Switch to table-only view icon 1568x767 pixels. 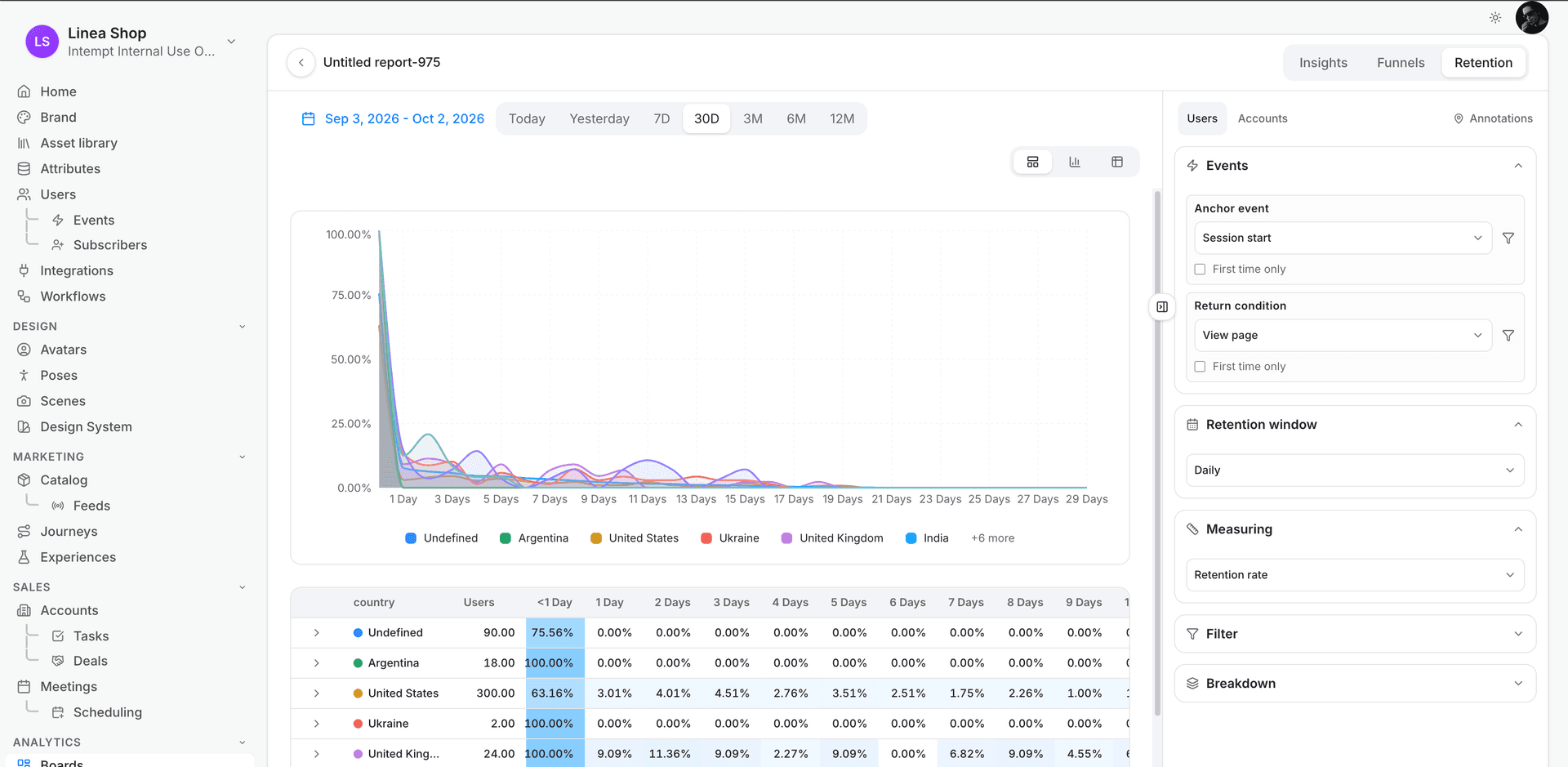click(x=1117, y=162)
